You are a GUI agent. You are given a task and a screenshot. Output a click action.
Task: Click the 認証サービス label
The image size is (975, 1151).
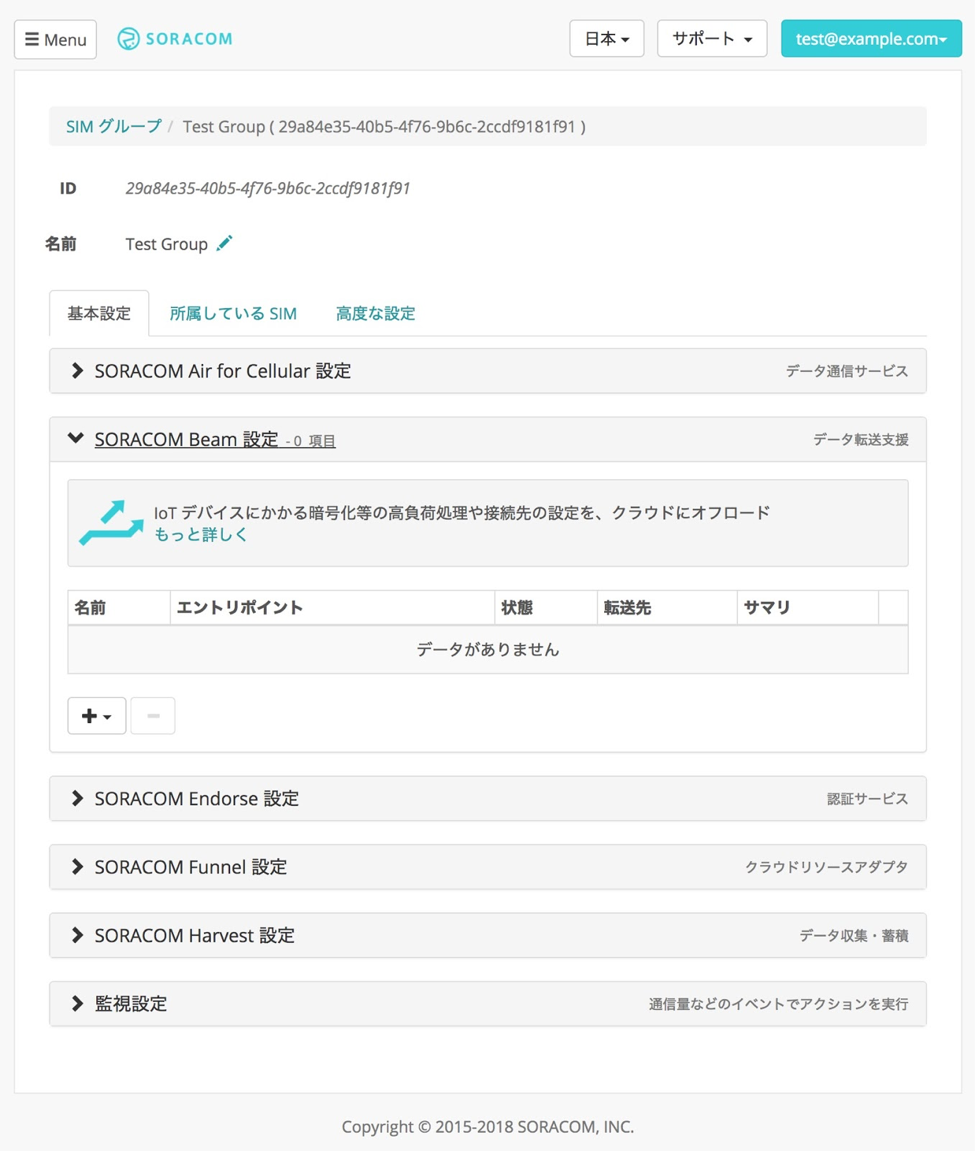click(x=868, y=799)
